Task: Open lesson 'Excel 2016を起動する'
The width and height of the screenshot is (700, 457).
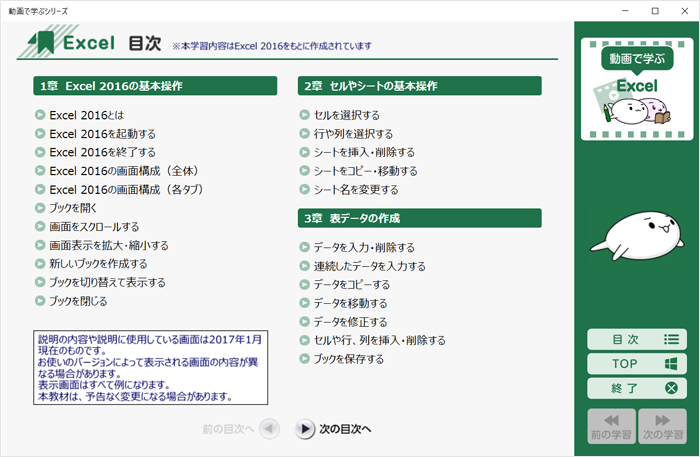Action: tap(96, 134)
